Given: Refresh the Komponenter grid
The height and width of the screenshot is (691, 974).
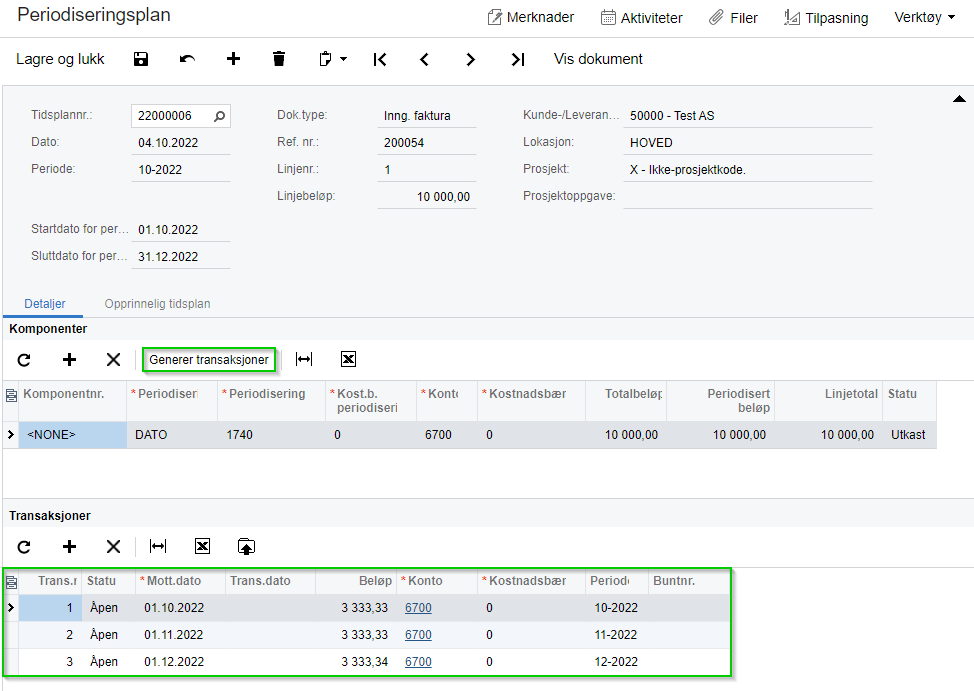Looking at the screenshot, I should click(x=24, y=360).
